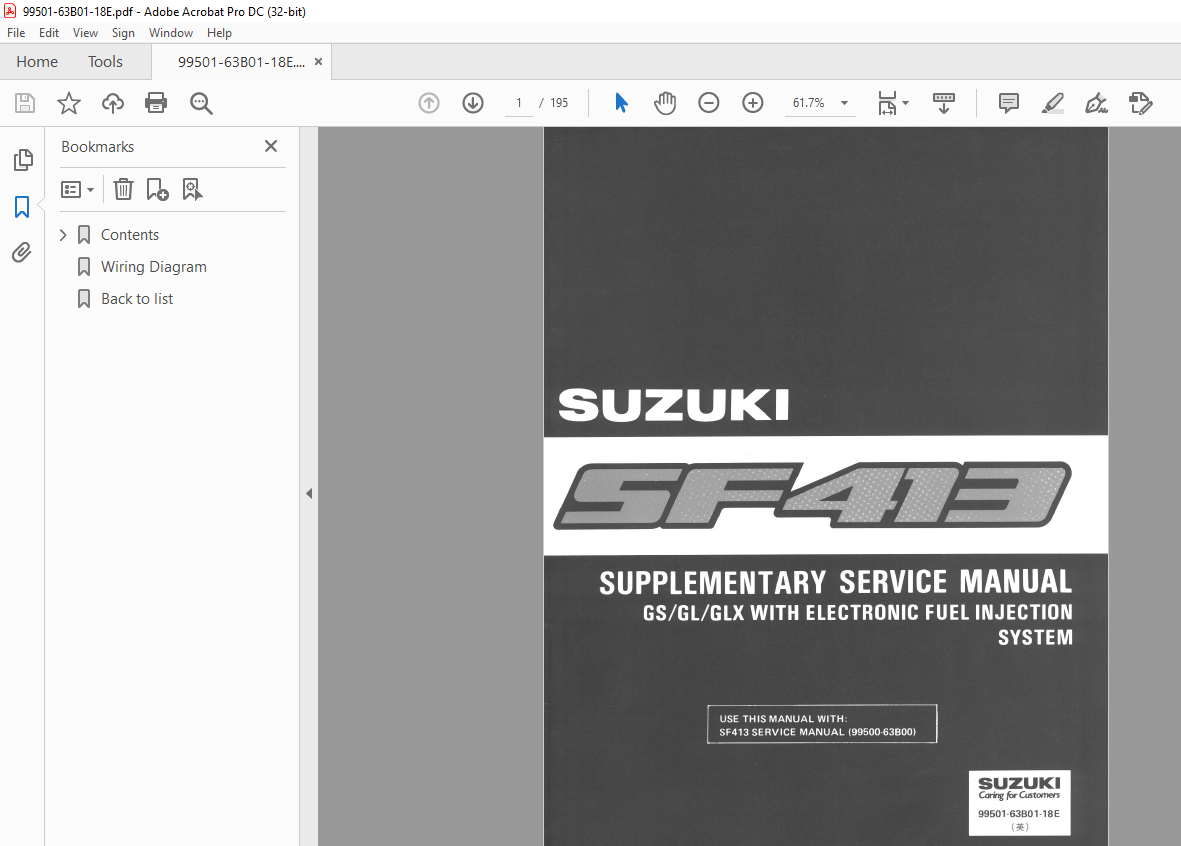
Task: Open the View menu
Action: (x=85, y=33)
